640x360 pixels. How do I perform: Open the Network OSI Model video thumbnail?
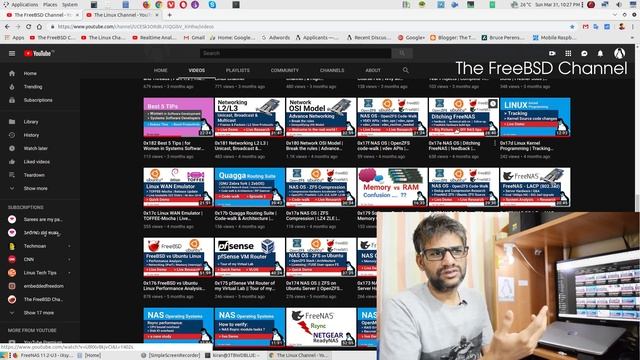[x=321, y=117]
